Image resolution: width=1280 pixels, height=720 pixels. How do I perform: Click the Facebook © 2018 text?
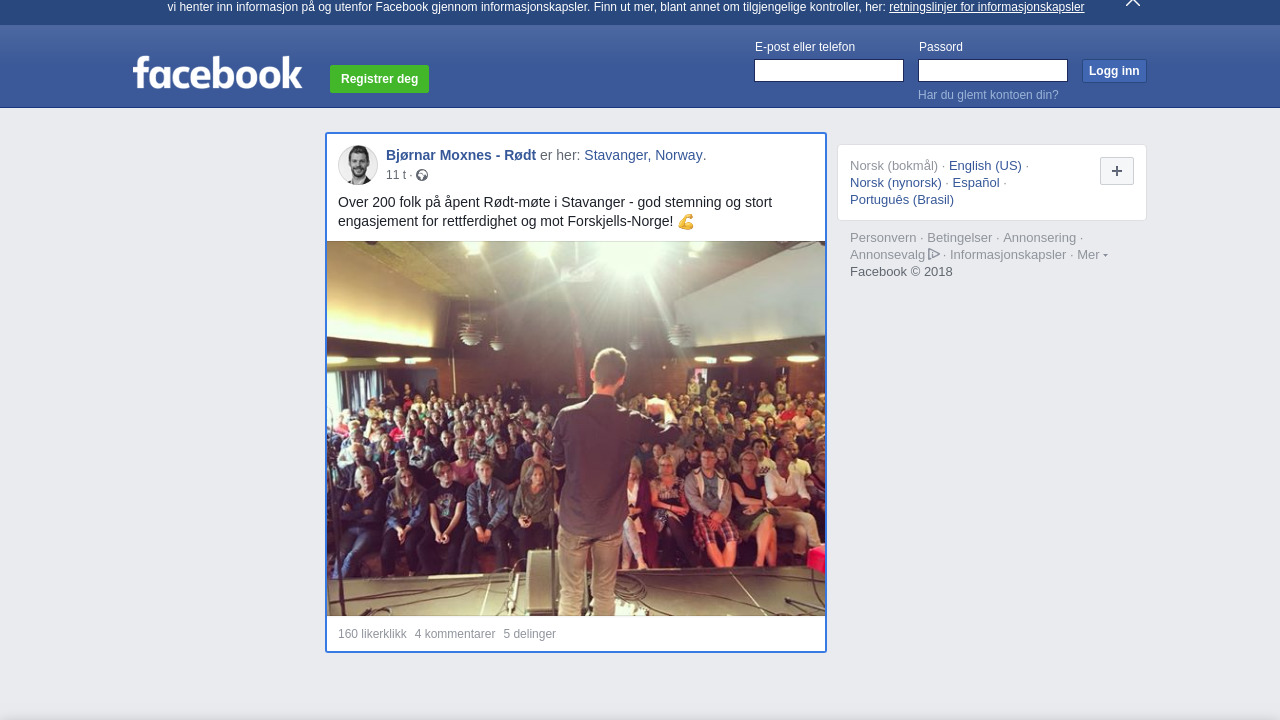pos(901,272)
